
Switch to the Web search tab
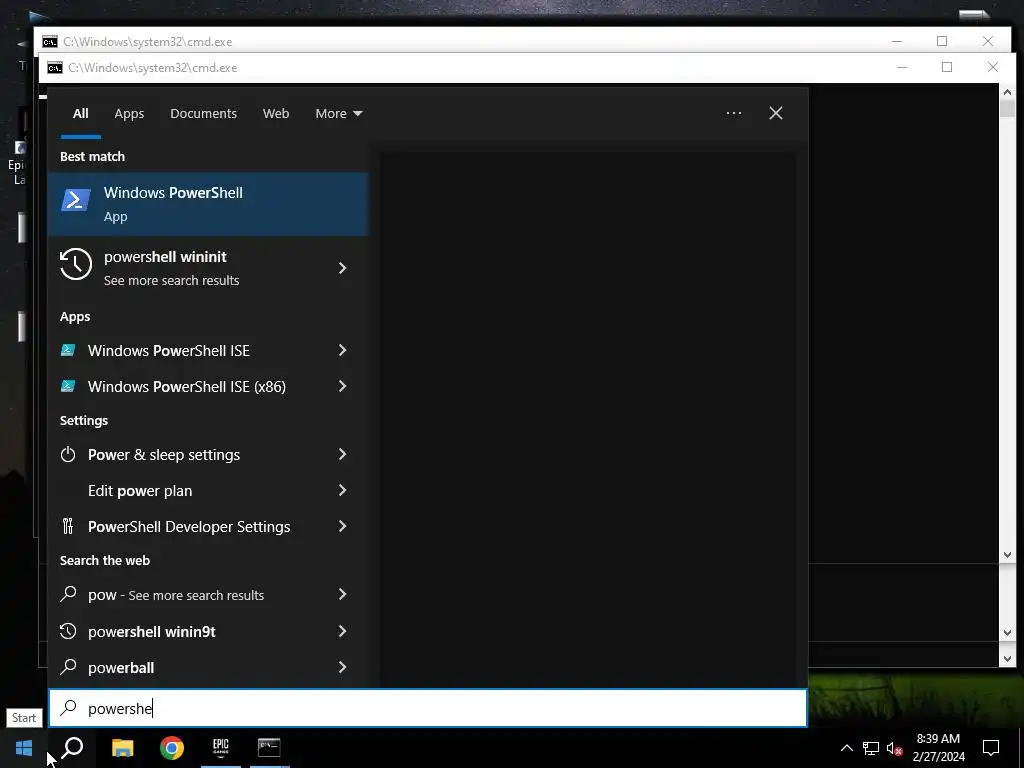(276, 114)
